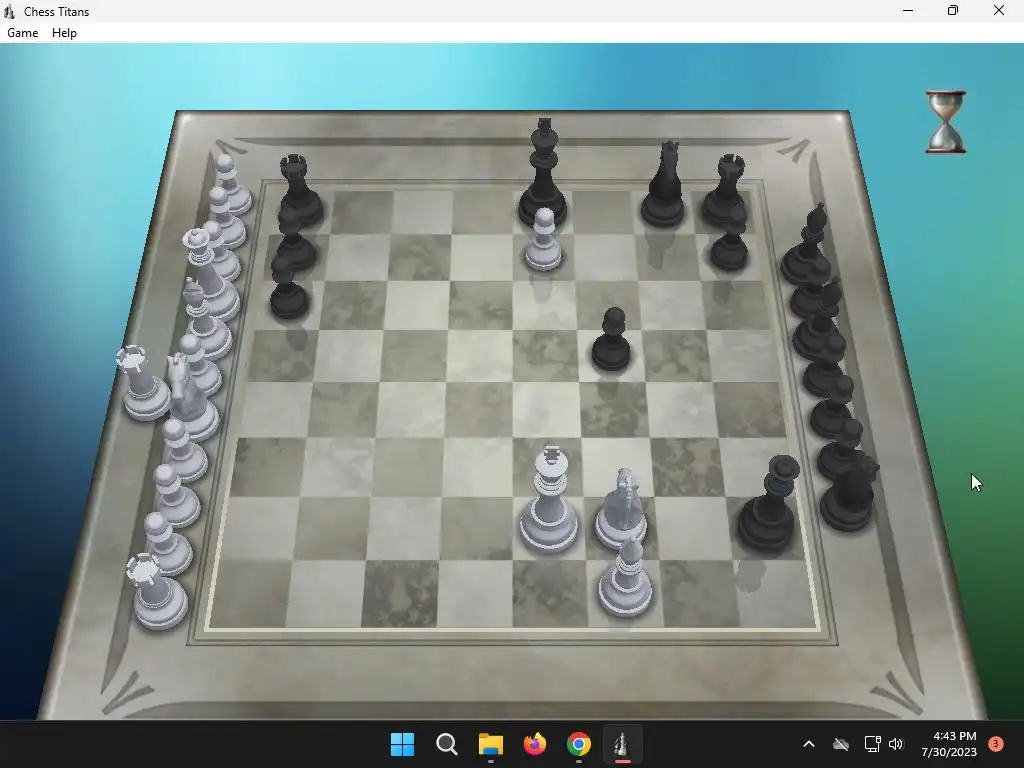Open the network display tray icon
The image size is (1024, 768).
pyautogui.click(x=872, y=744)
